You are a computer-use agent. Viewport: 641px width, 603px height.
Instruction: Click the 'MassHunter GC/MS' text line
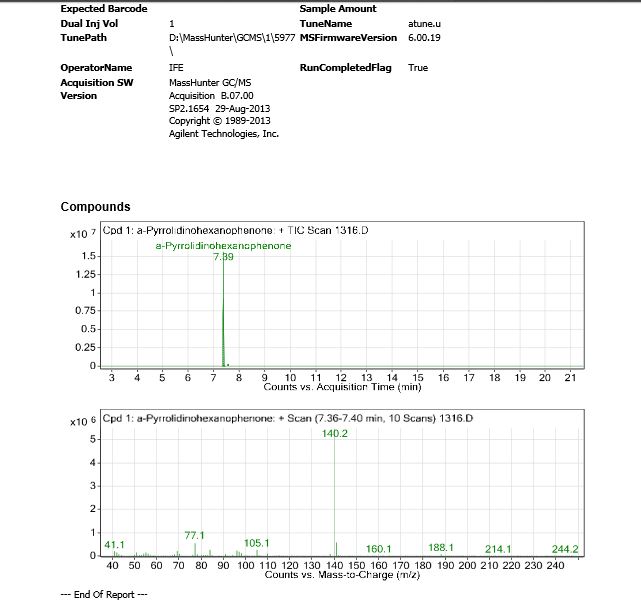click(x=210, y=83)
